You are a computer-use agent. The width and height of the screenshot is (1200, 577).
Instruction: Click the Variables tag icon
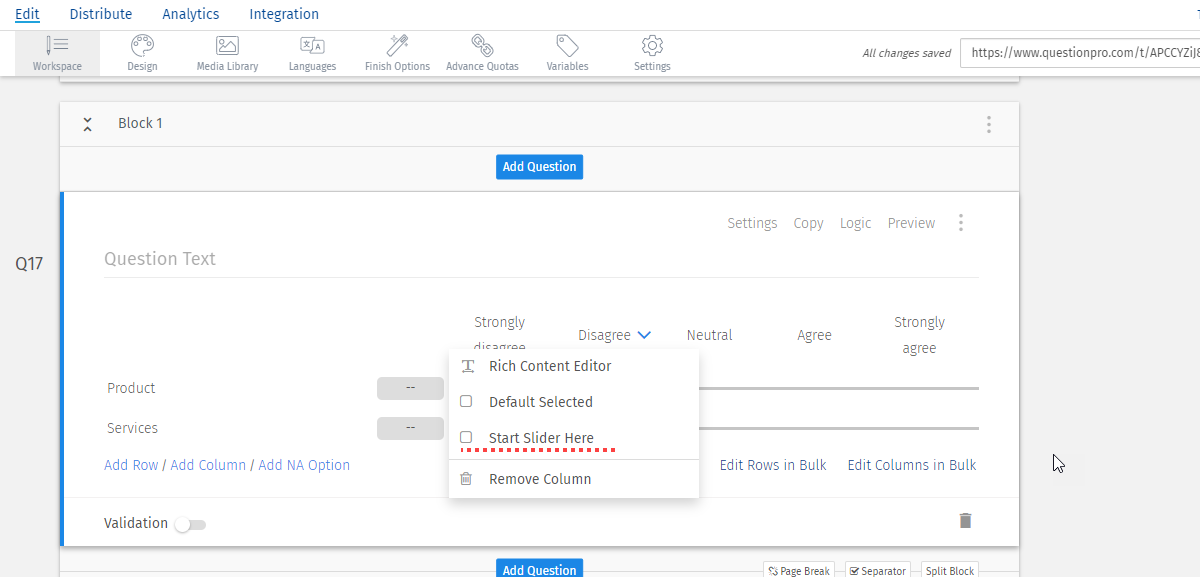tap(567, 46)
